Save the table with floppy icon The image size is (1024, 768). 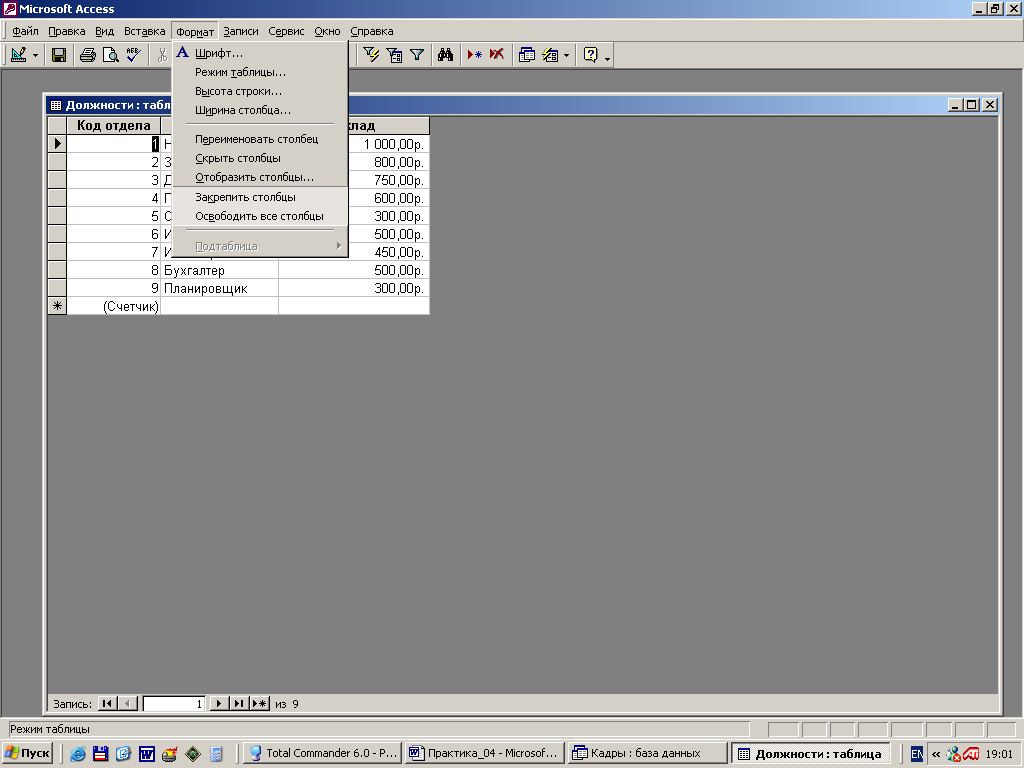pyautogui.click(x=59, y=55)
